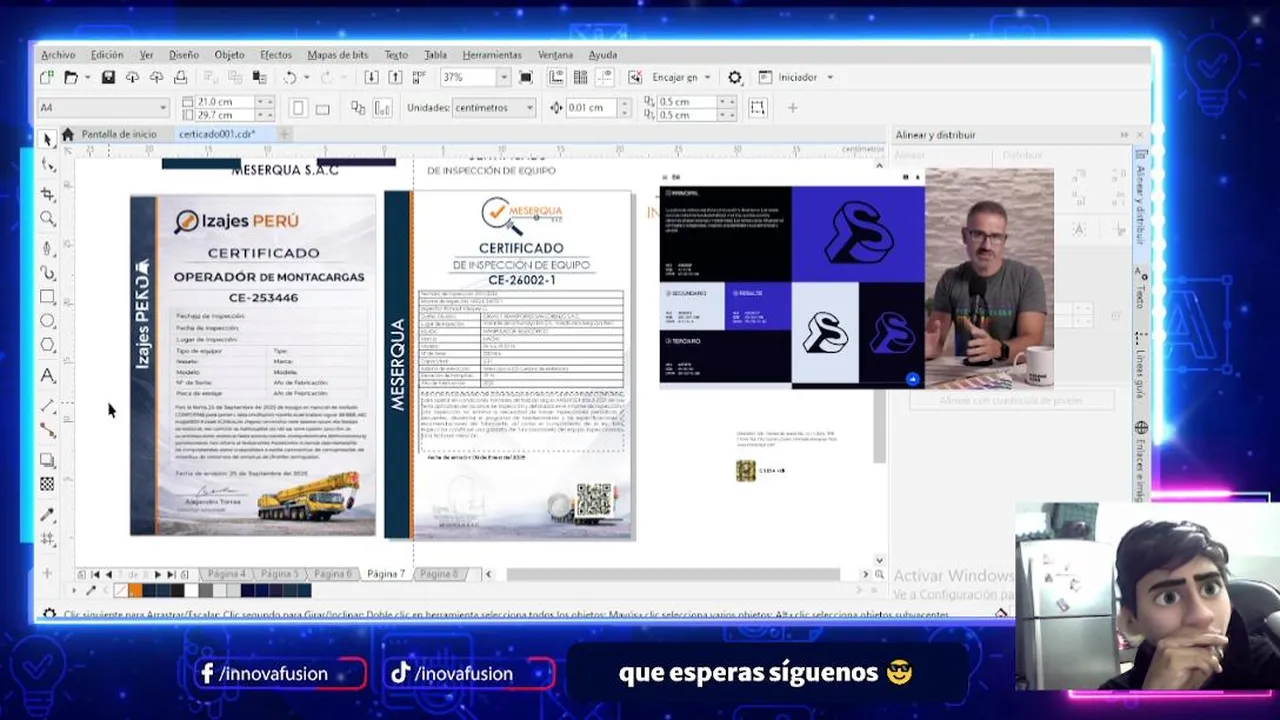1280x720 pixels.
Task: Click the page width 21.0 cm field
Action: (x=225, y=102)
